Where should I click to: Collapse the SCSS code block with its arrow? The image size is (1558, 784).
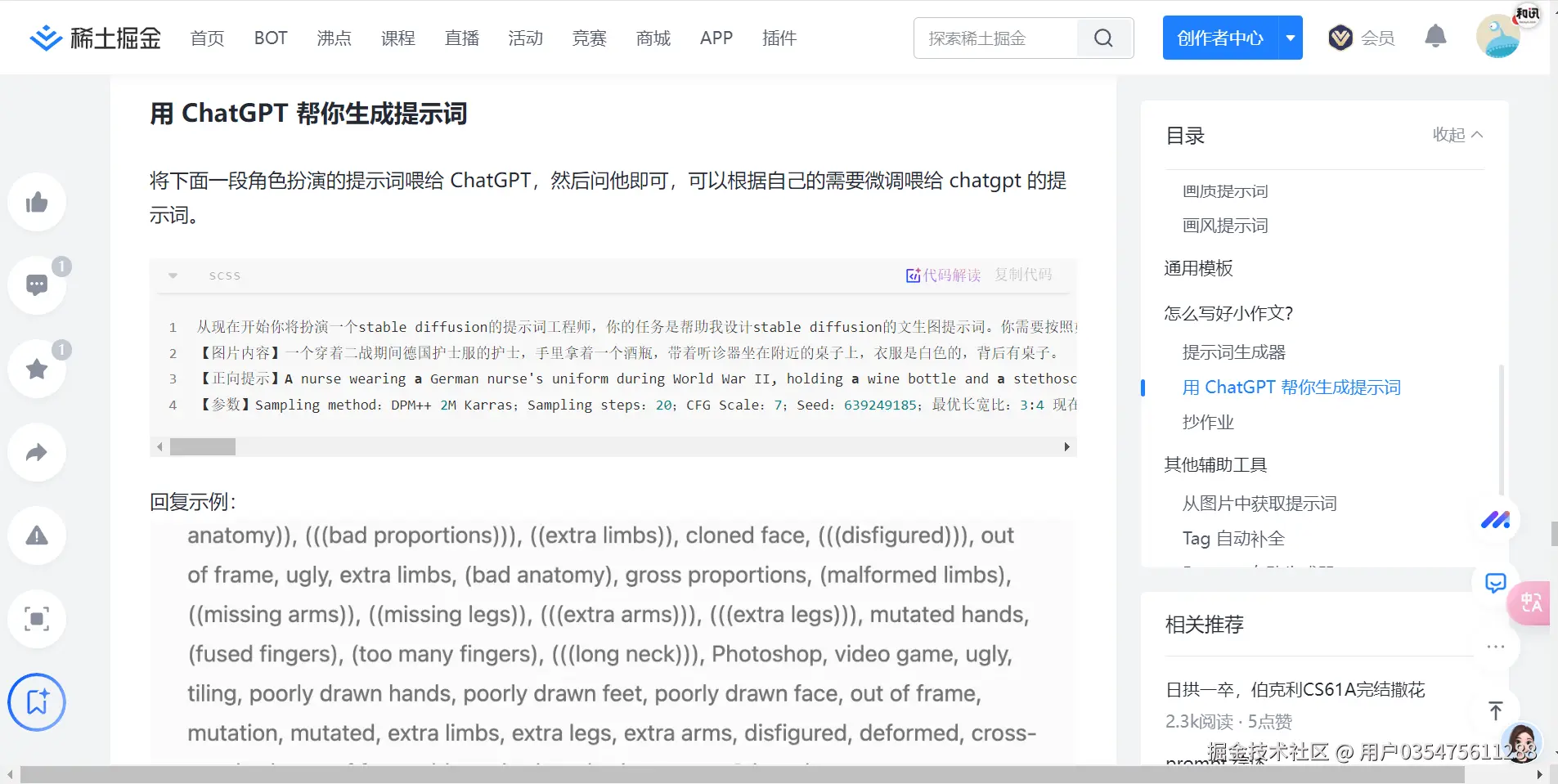pyautogui.click(x=173, y=276)
